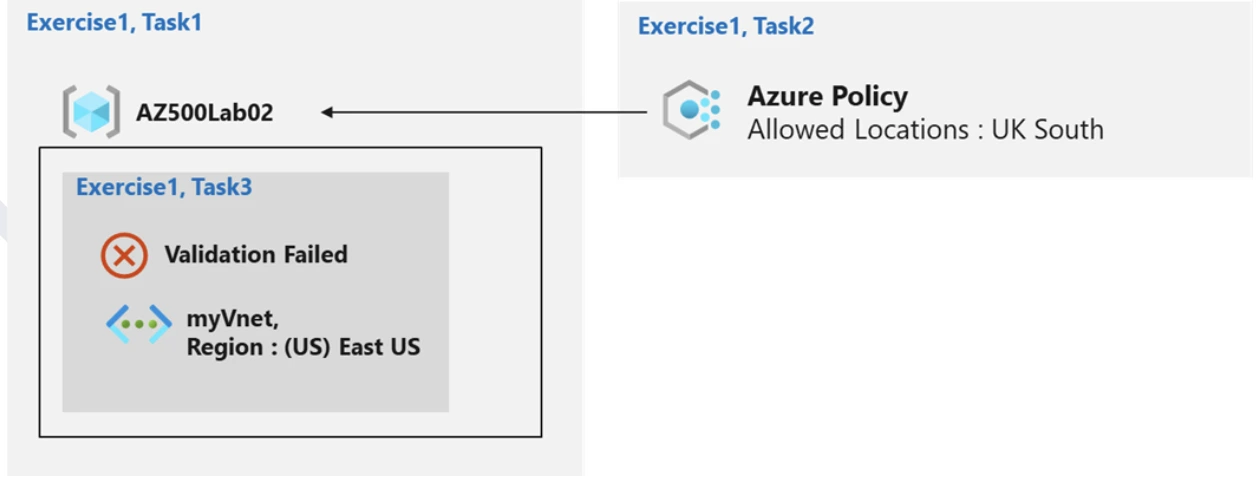The image size is (1258, 478).
Task: Click the "Exercise1, Task1" heading
Action: (x=114, y=22)
